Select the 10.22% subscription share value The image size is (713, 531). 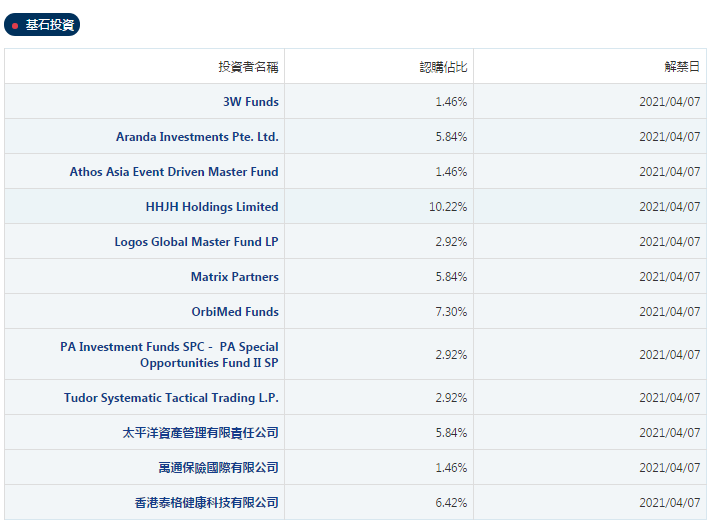coord(448,206)
